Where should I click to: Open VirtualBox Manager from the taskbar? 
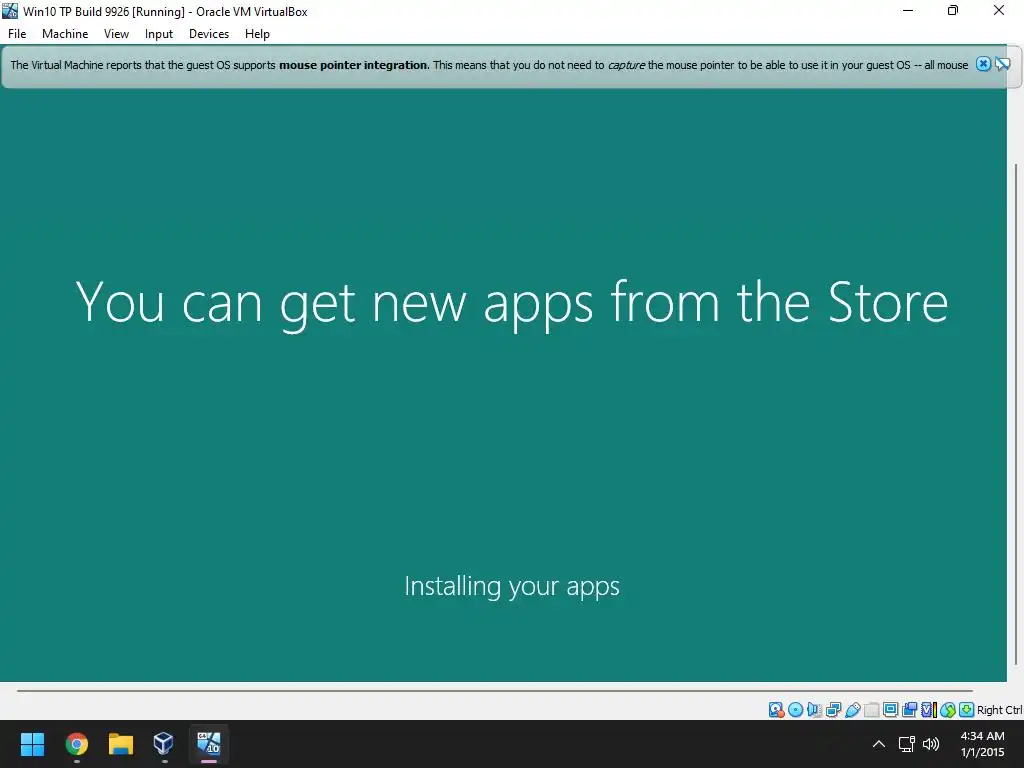163,744
